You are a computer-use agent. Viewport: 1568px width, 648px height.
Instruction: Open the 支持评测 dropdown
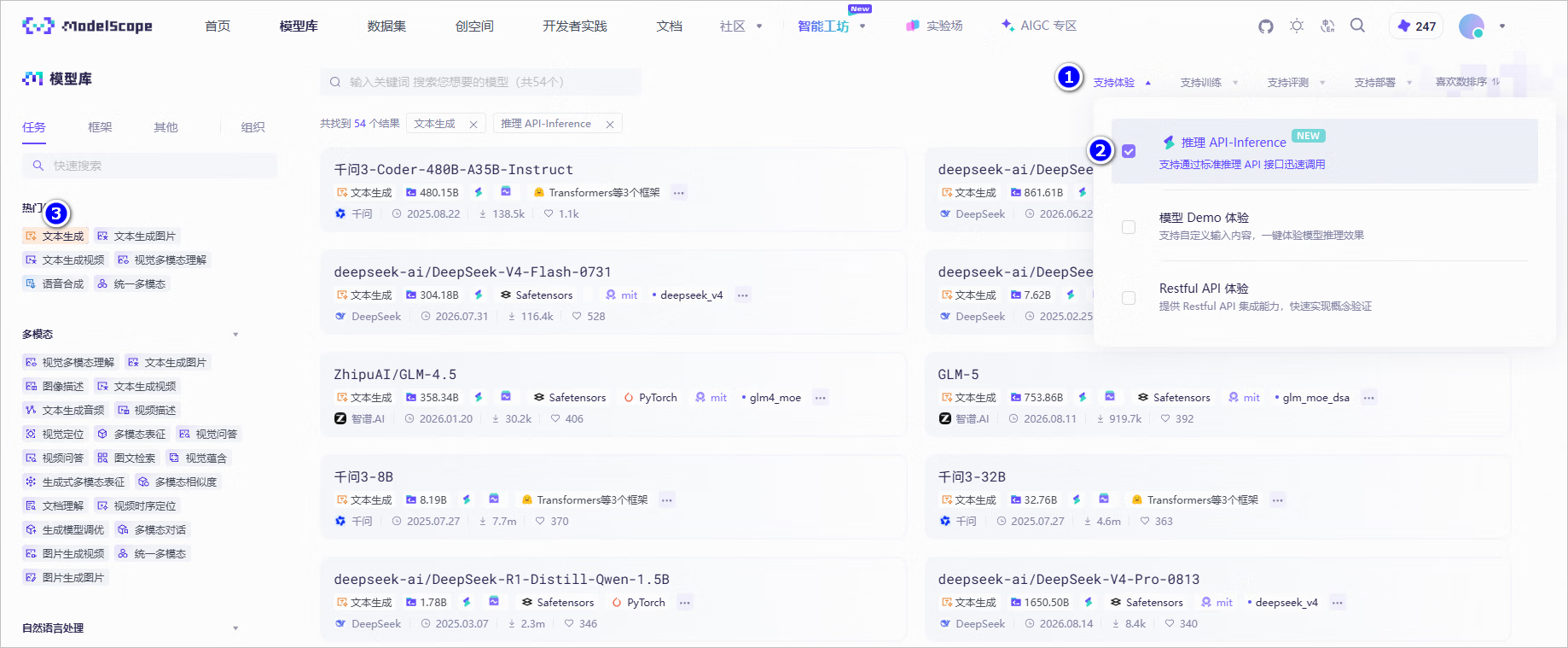click(1297, 83)
